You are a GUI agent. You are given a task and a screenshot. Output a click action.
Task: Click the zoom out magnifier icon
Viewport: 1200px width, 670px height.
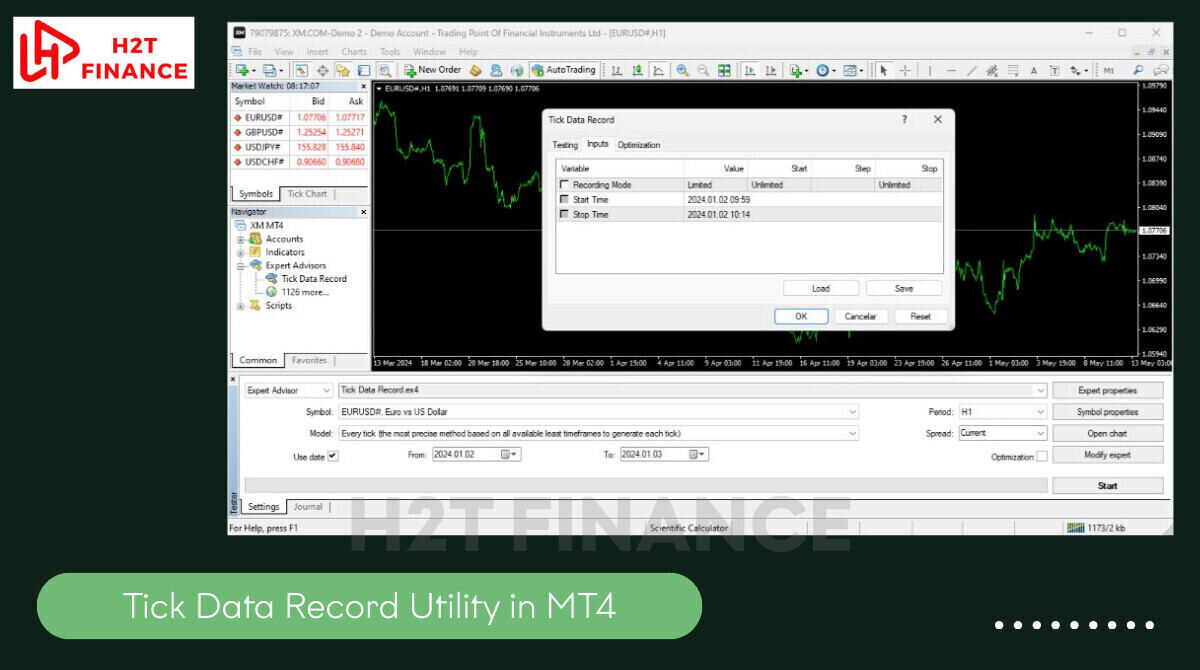click(x=703, y=70)
